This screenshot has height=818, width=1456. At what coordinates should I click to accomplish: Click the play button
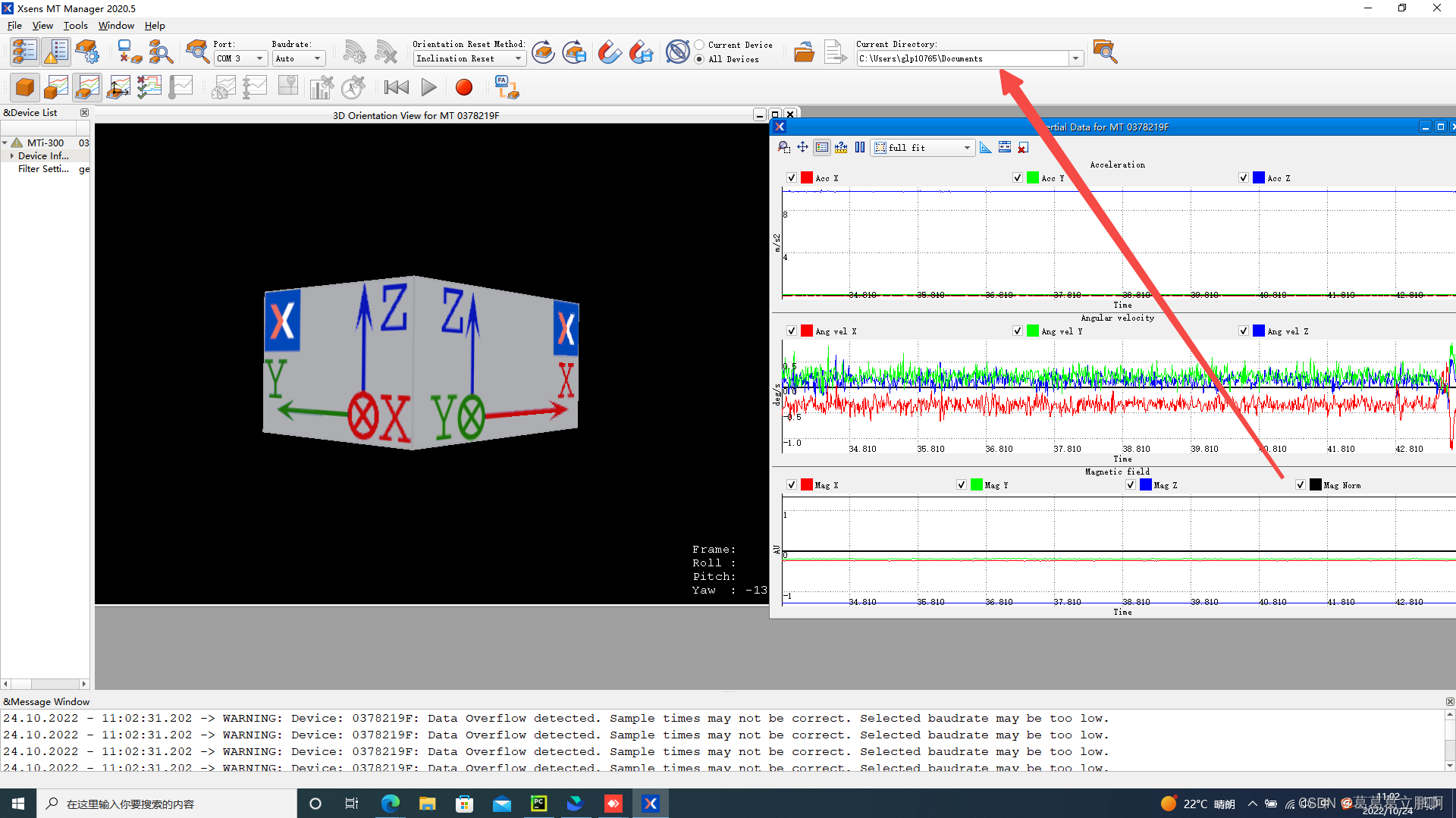tap(428, 87)
